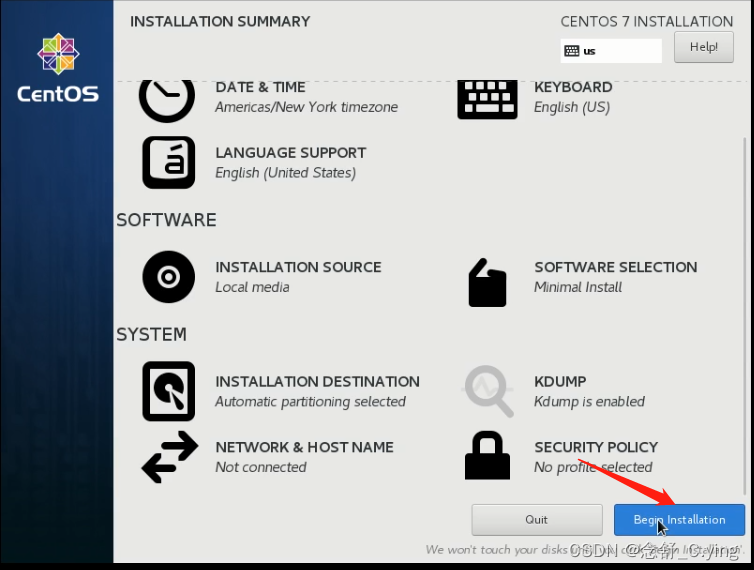Open Software Selection package icon
Image resolution: width=754 pixels, height=570 pixels.
coord(487,282)
